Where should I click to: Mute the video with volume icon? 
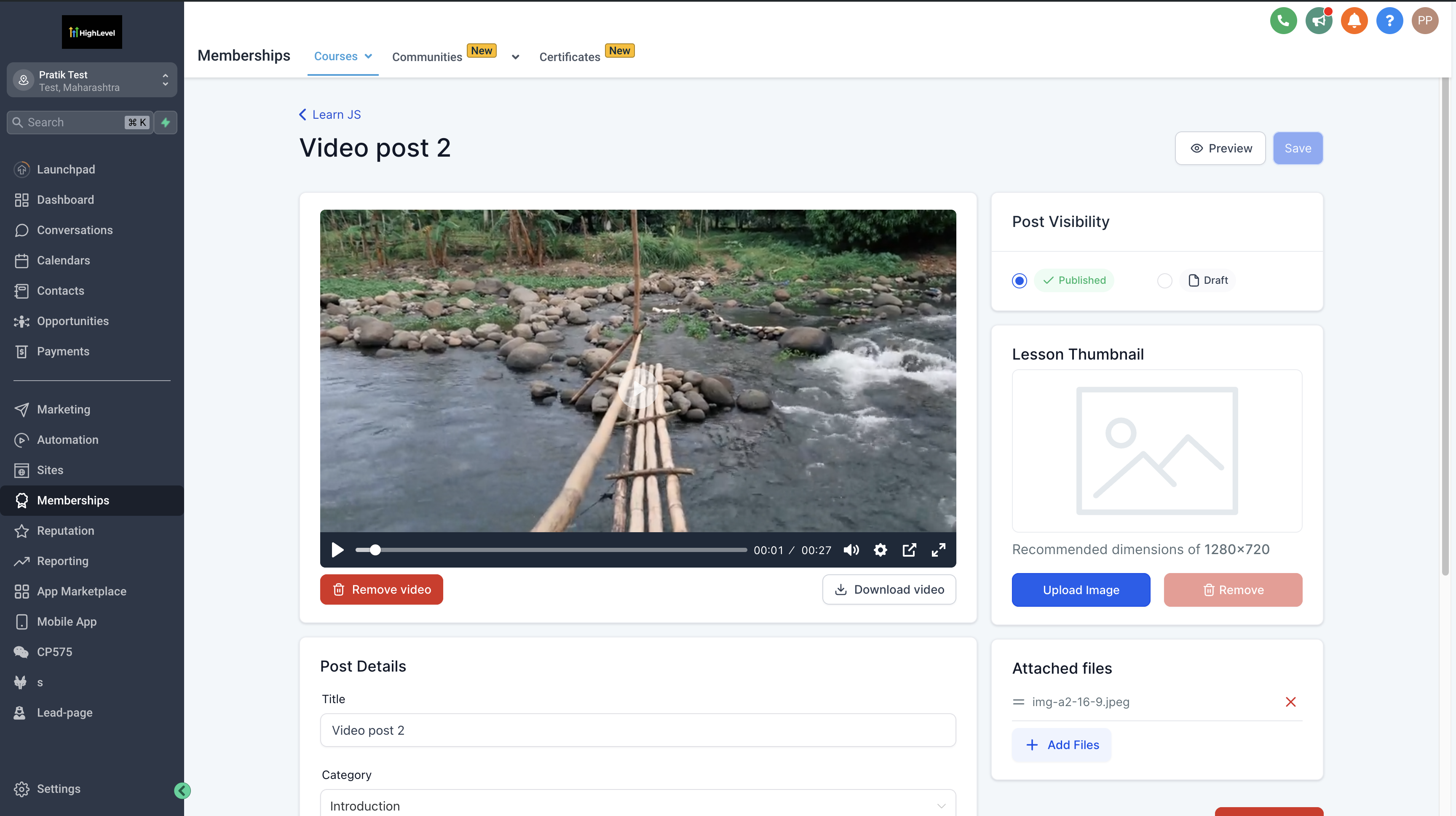pos(851,550)
